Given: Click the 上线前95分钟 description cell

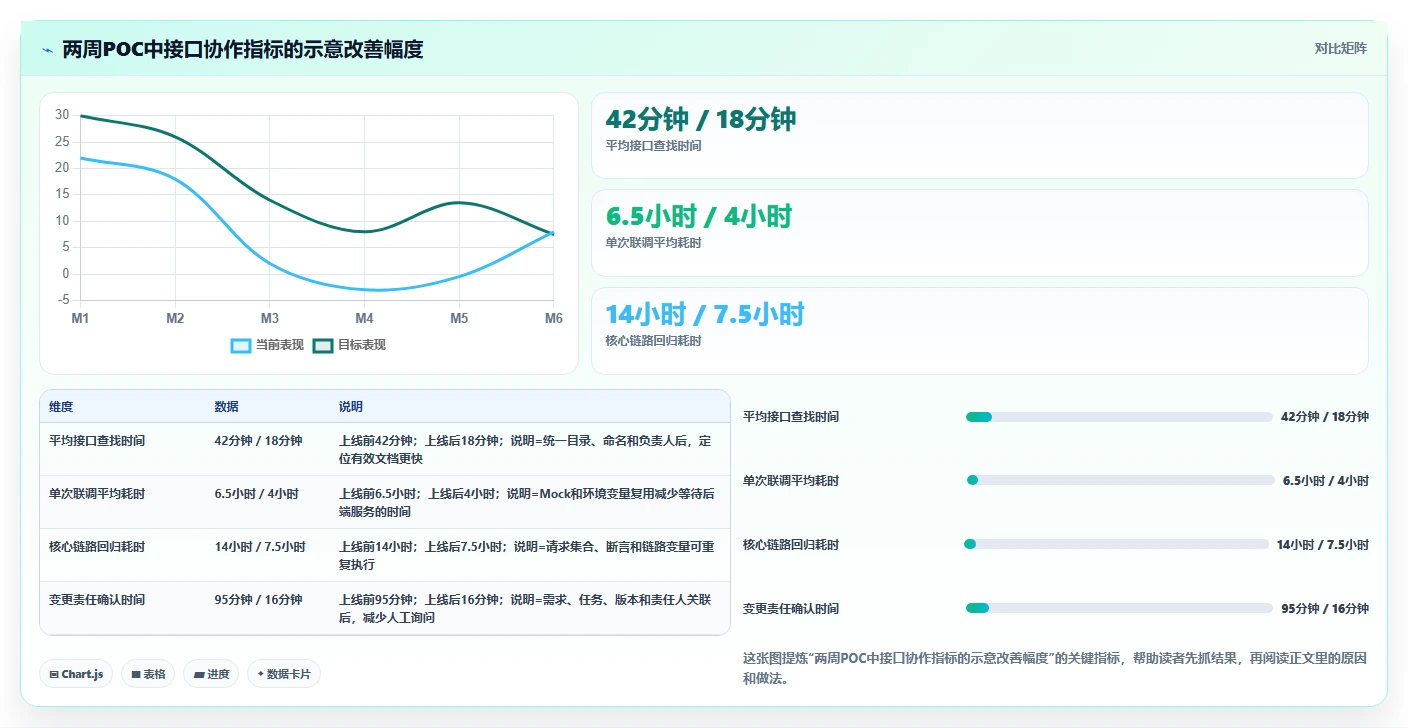Looking at the screenshot, I should click(x=528, y=609).
